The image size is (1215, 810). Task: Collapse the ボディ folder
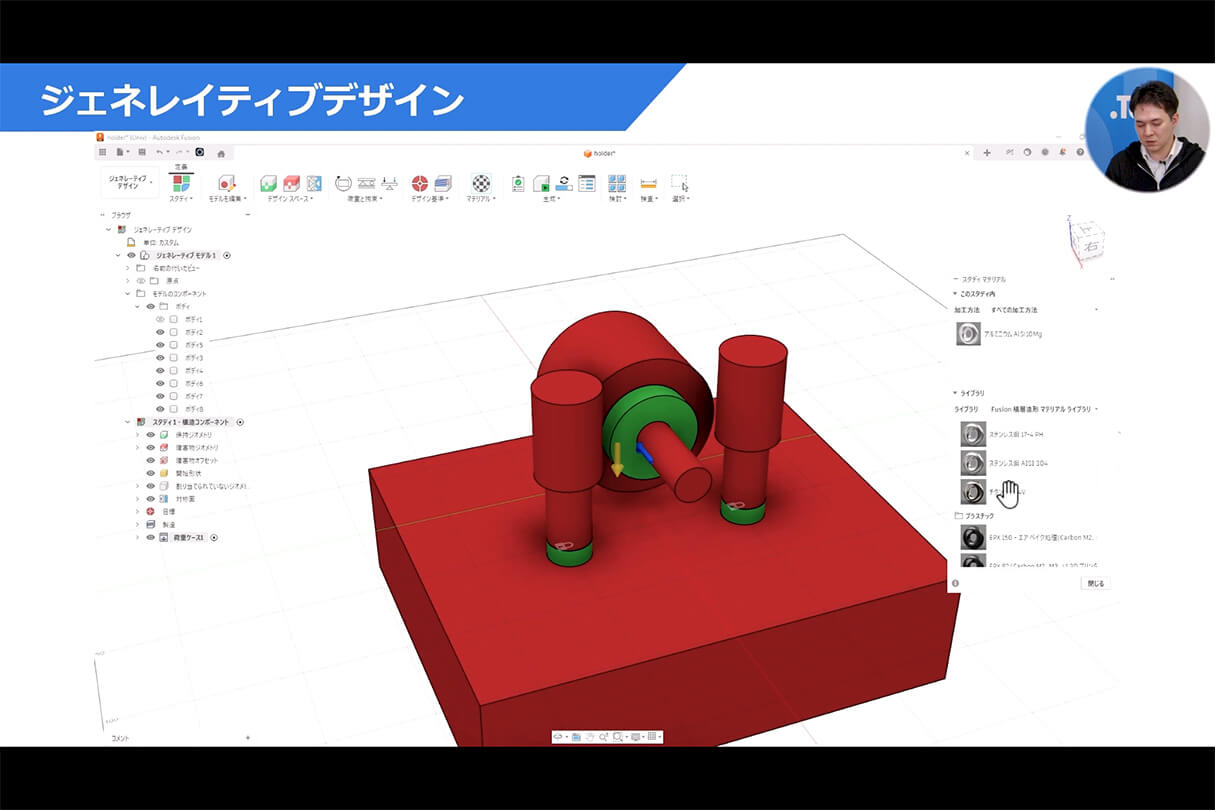point(137,306)
